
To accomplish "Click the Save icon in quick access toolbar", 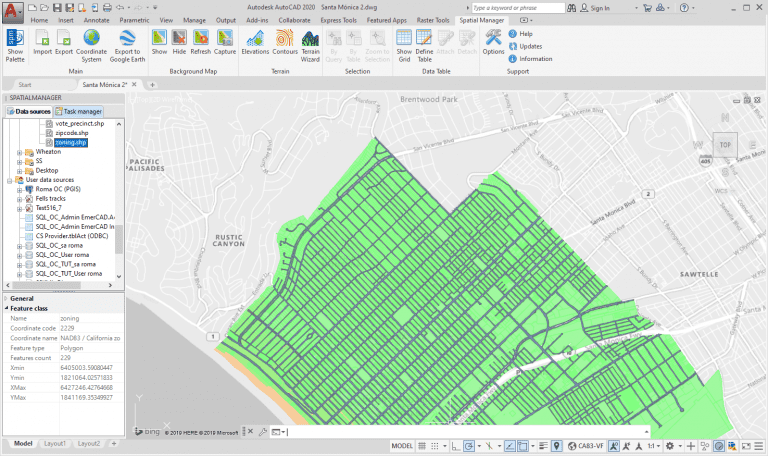I will tap(57, 7).
